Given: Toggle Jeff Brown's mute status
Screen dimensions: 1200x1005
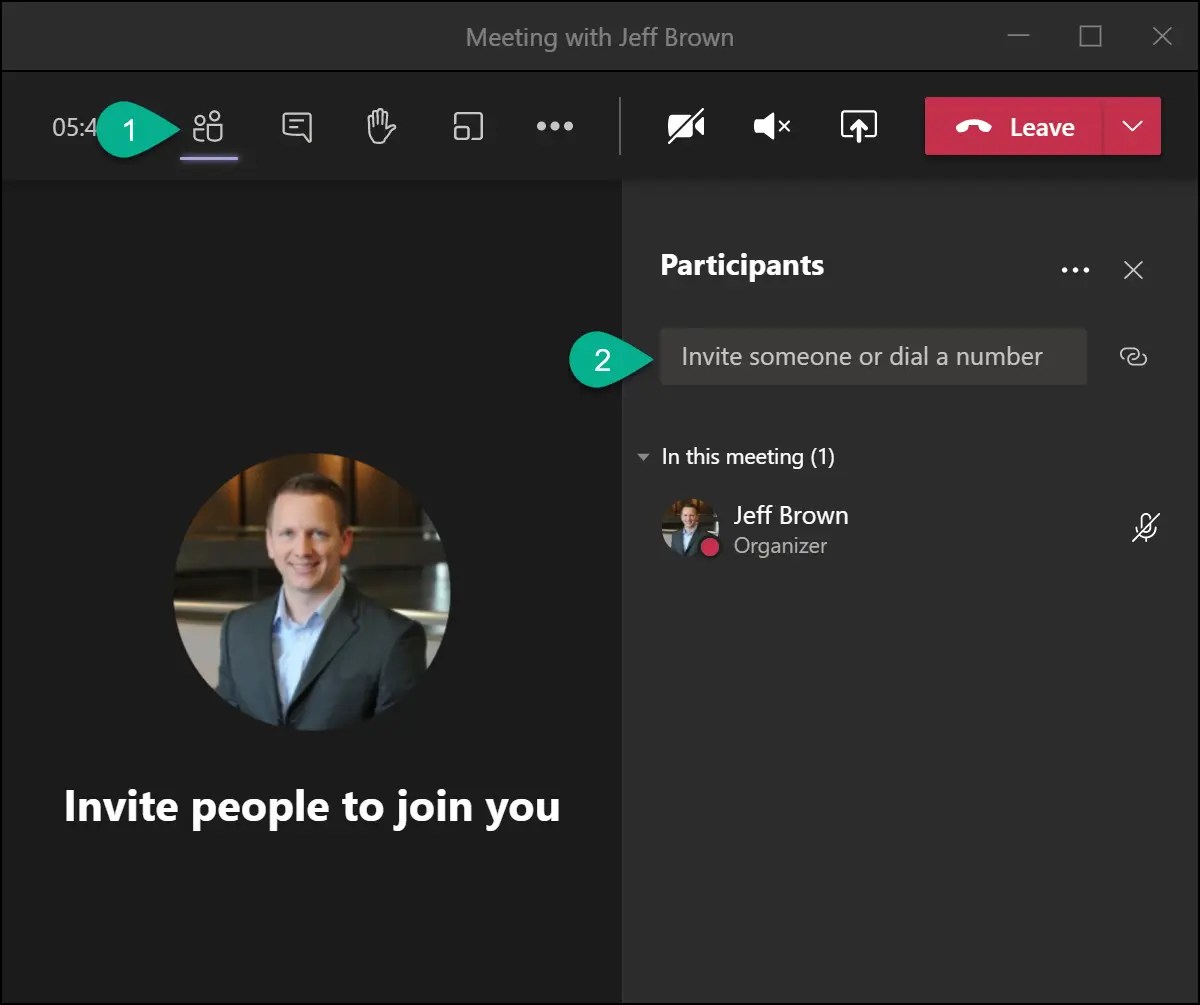Looking at the screenshot, I should point(1146,528).
